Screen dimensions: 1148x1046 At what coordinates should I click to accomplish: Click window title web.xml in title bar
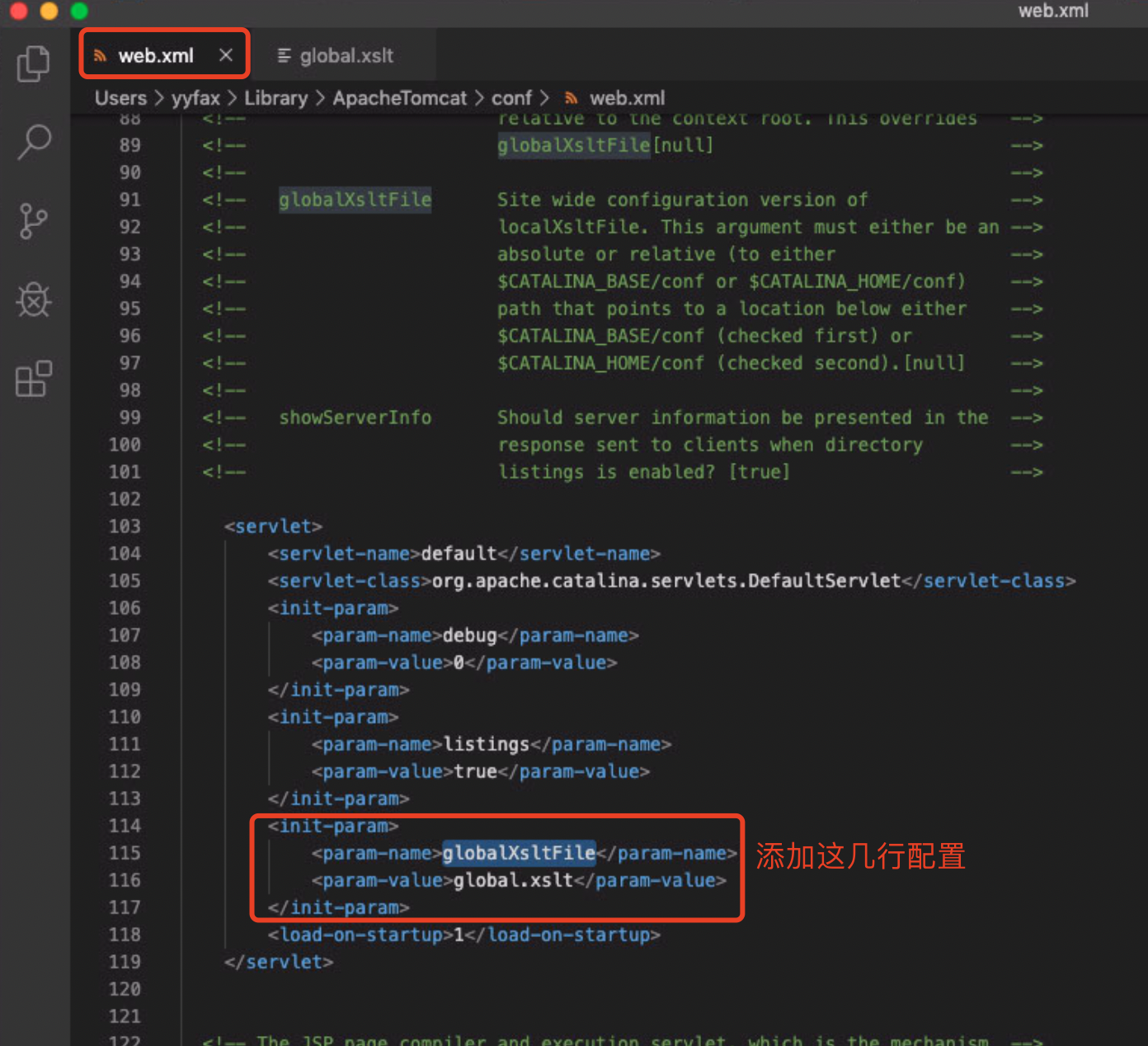[1053, 11]
